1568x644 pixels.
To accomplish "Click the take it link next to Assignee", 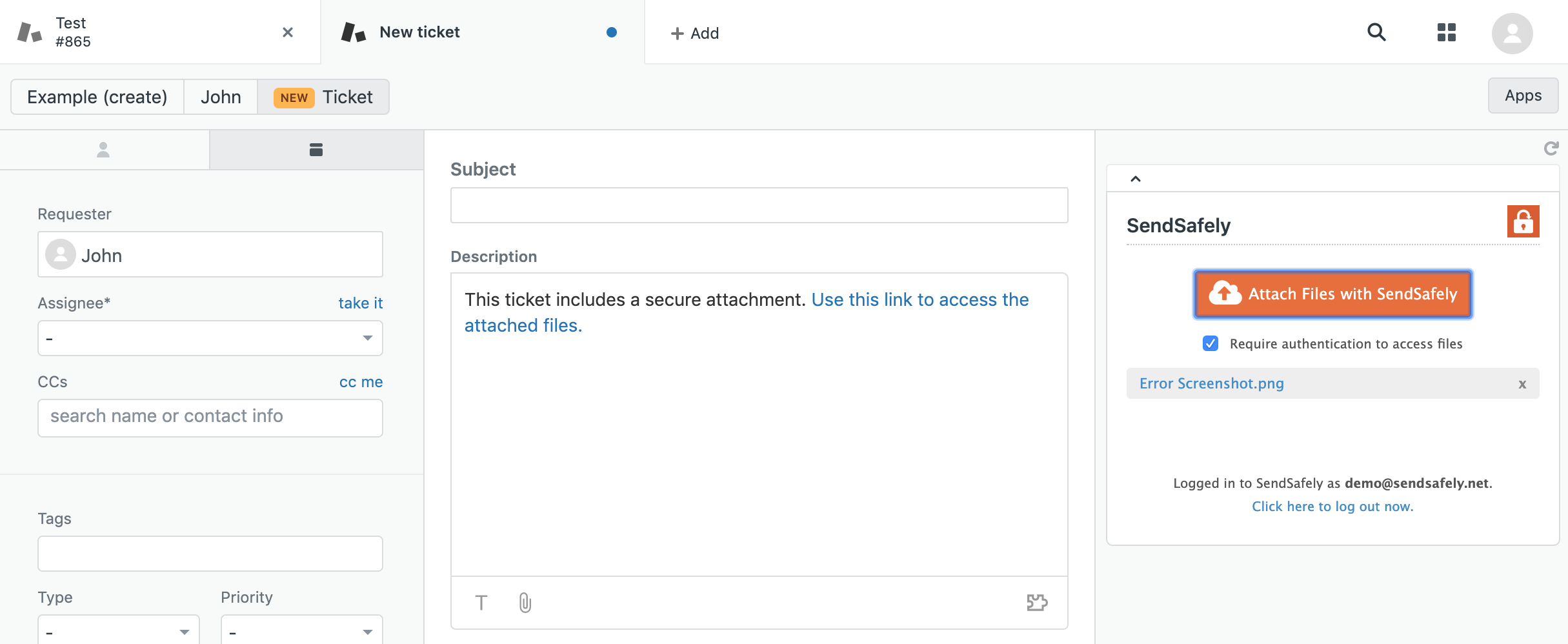I will tap(360, 303).
